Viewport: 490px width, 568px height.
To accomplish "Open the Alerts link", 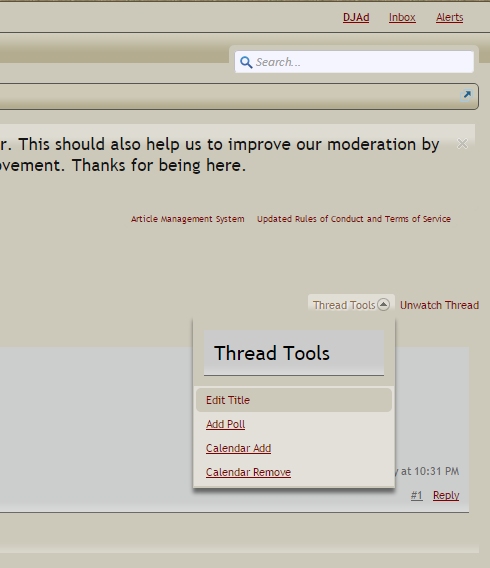I will click(x=449, y=17).
